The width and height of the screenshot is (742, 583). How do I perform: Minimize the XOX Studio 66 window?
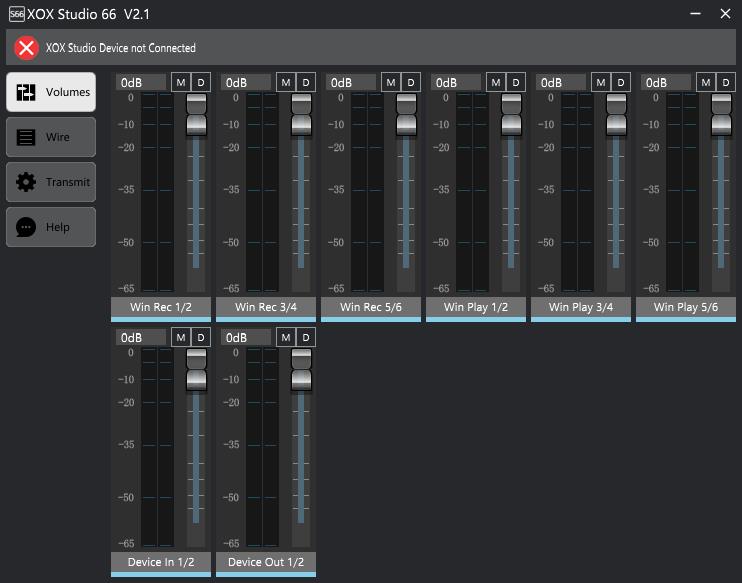[695, 14]
